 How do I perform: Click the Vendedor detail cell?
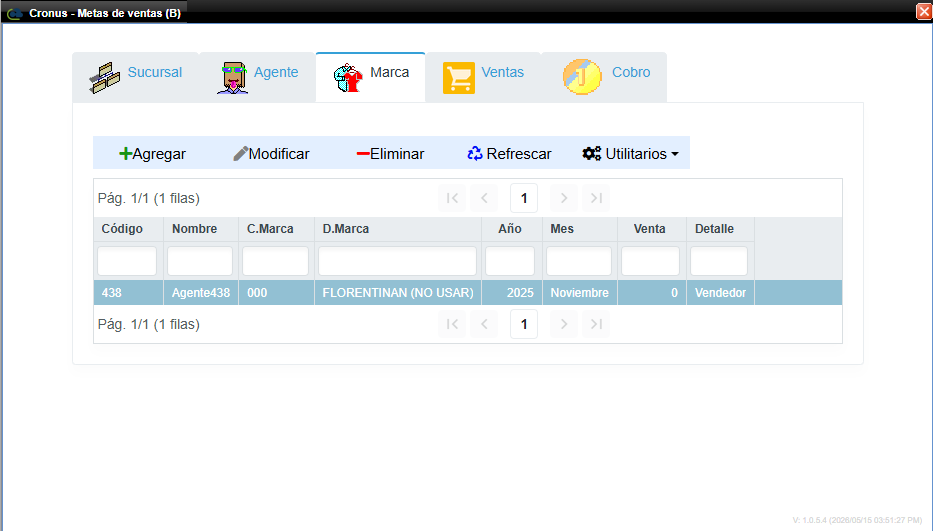point(721,293)
